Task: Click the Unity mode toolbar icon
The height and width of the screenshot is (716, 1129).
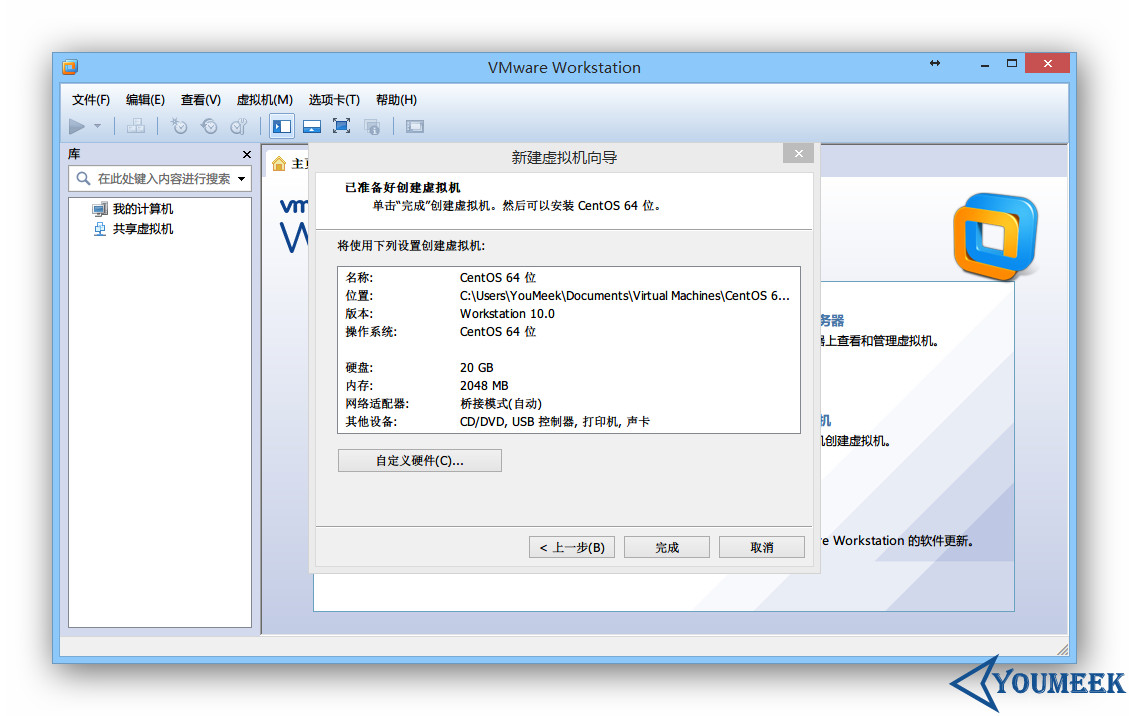Action: (373, 126)
